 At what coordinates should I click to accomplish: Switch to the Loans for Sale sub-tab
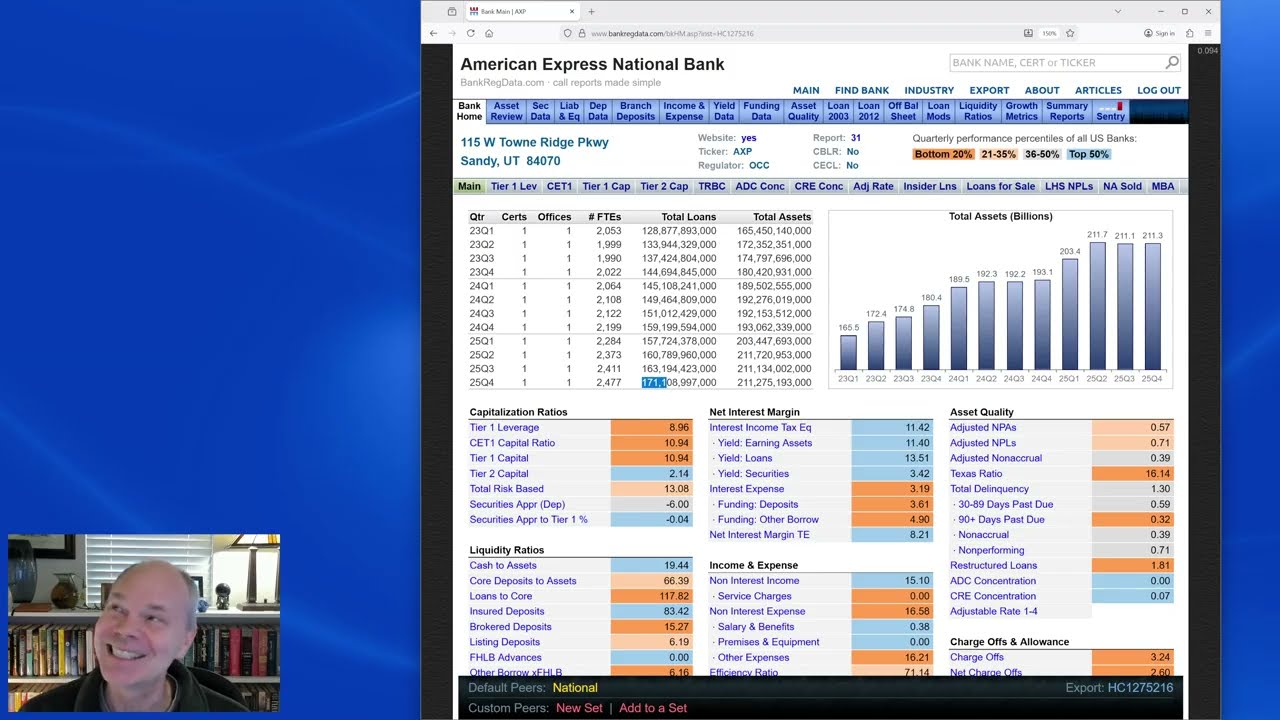(x=1001, y=186)
